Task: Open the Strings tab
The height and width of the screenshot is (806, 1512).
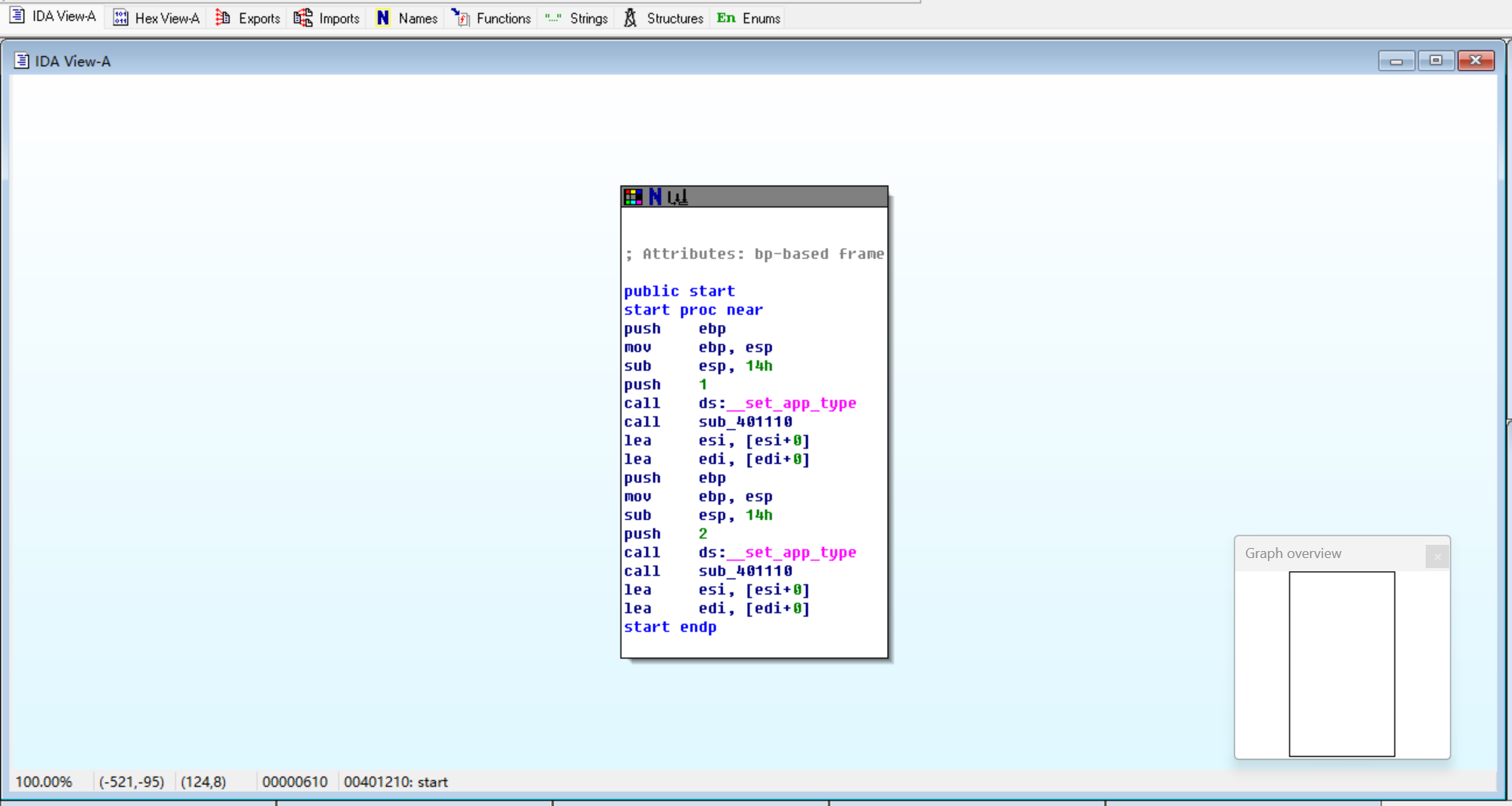Action: pyautogui.click(x=576, y=18)
